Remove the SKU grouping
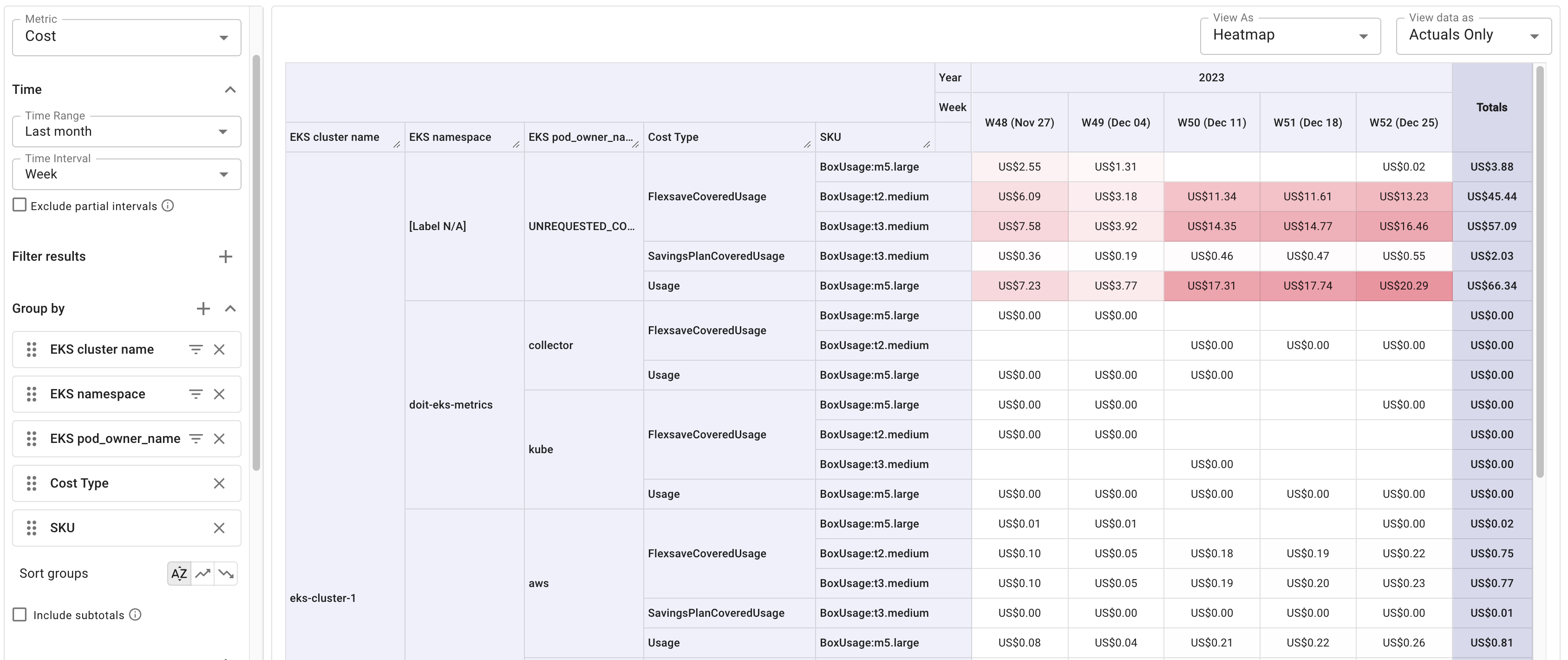The image size is (1568, 660). (x=219, y=527)
